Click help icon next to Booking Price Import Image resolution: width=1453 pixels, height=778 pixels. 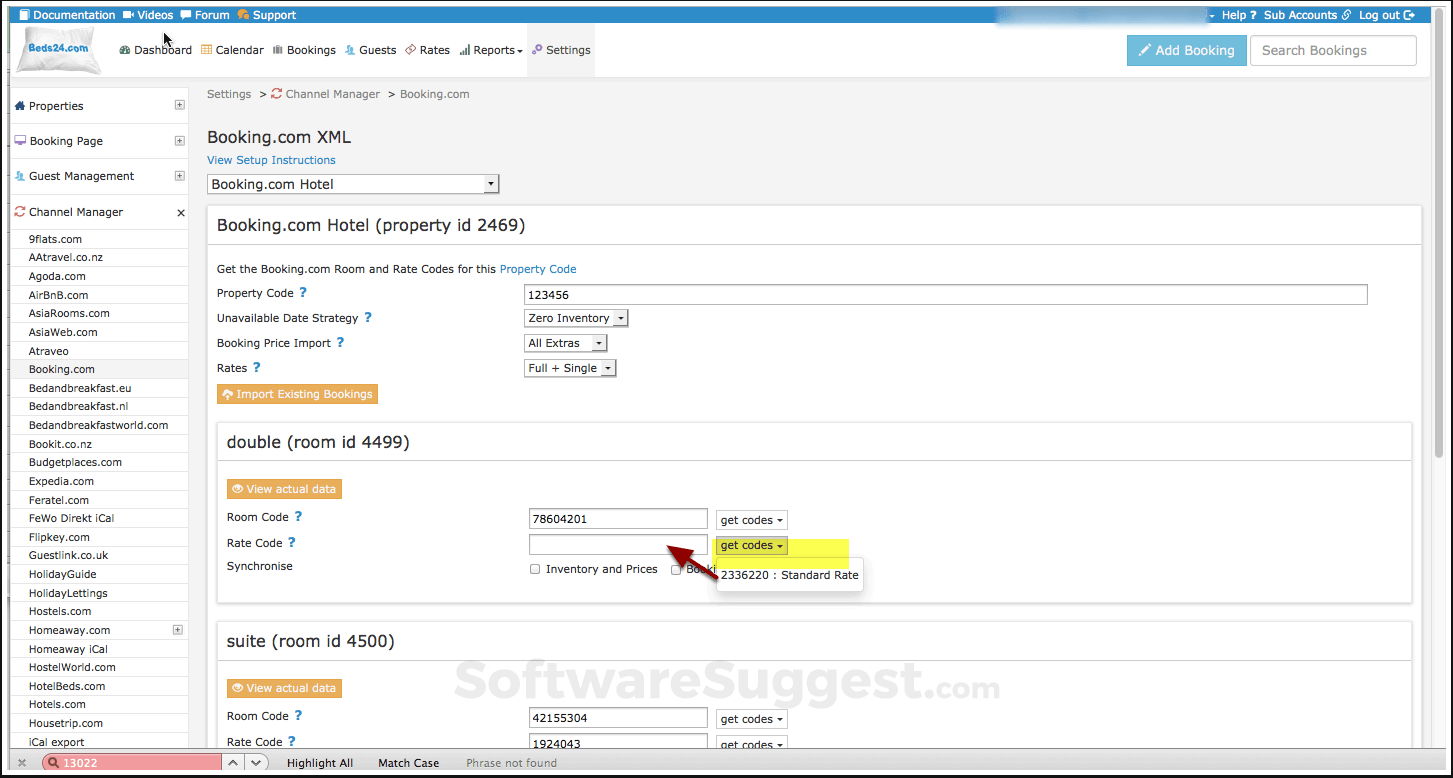coord(340,343)
